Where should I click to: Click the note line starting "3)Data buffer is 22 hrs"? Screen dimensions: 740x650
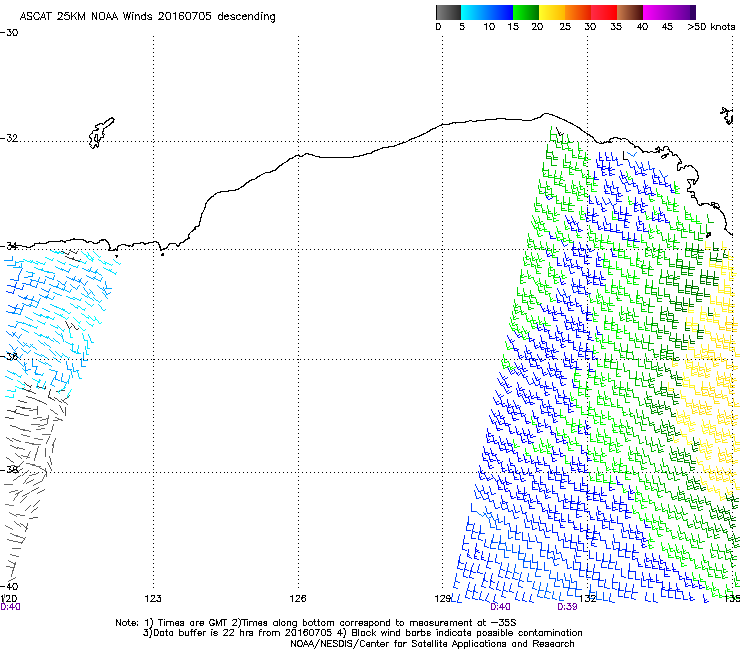(362, 633)
